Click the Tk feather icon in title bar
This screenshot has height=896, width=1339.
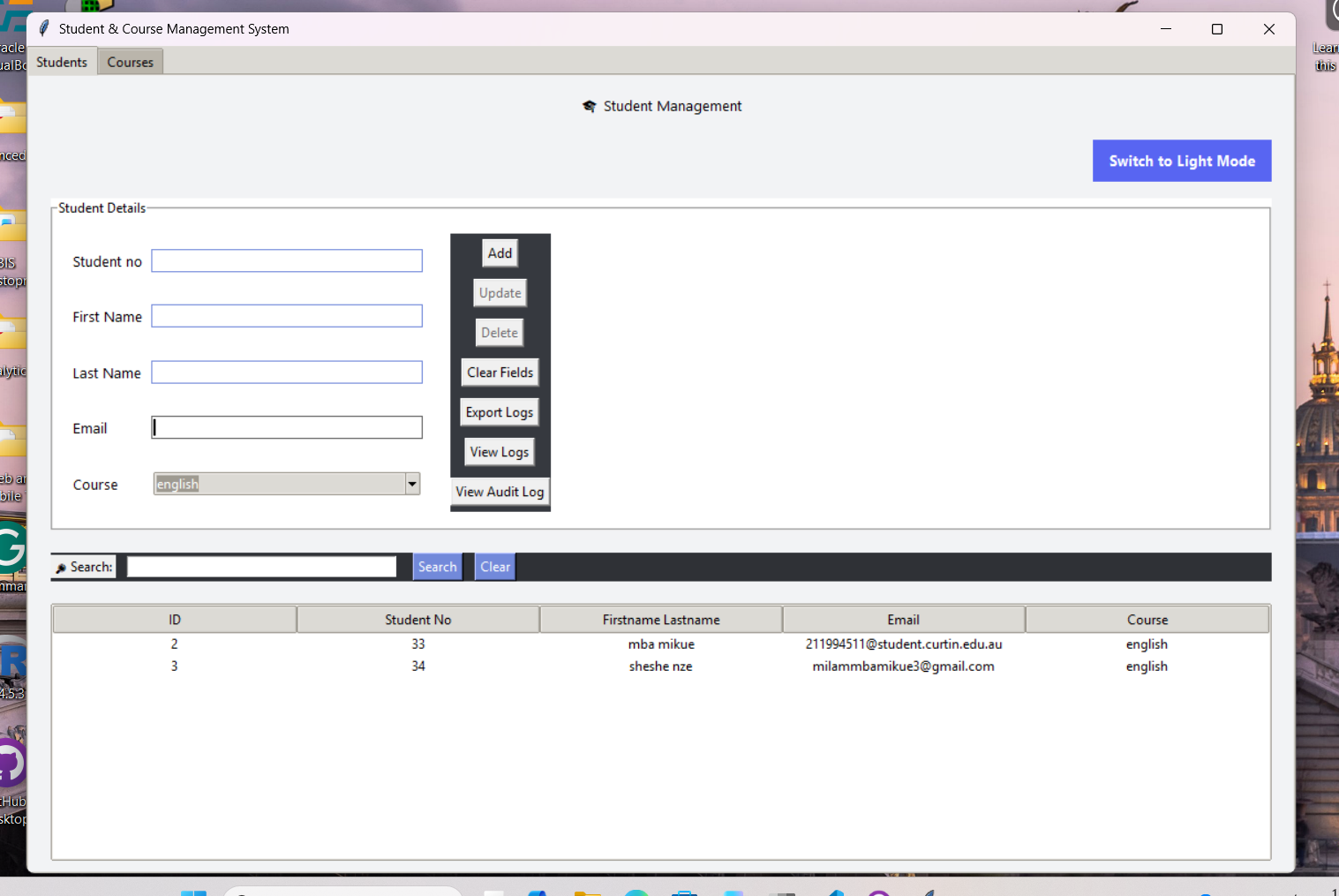tap(44, 28)
